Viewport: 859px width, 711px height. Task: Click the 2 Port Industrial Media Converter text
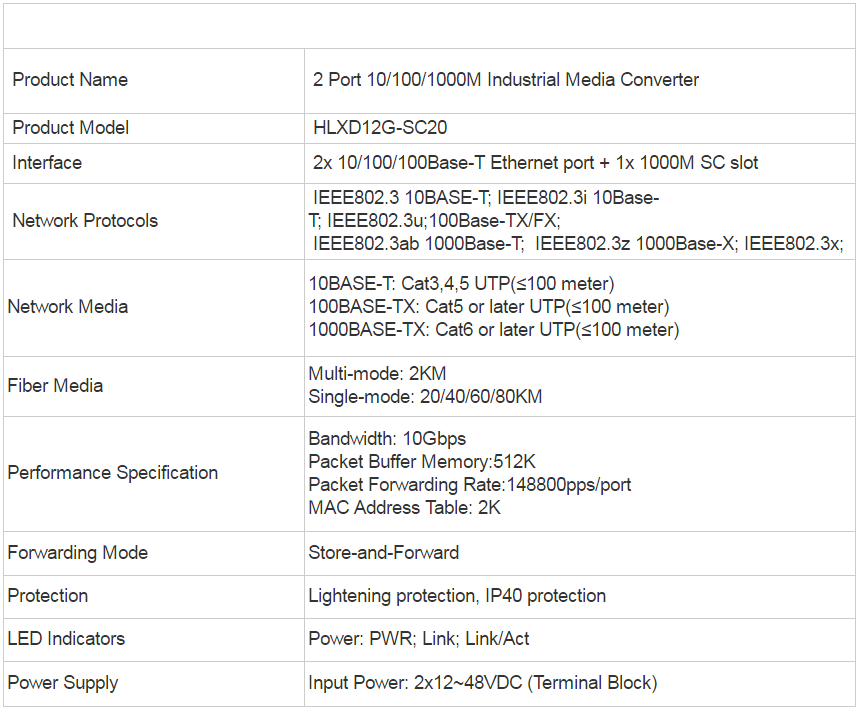click(506, 80)
